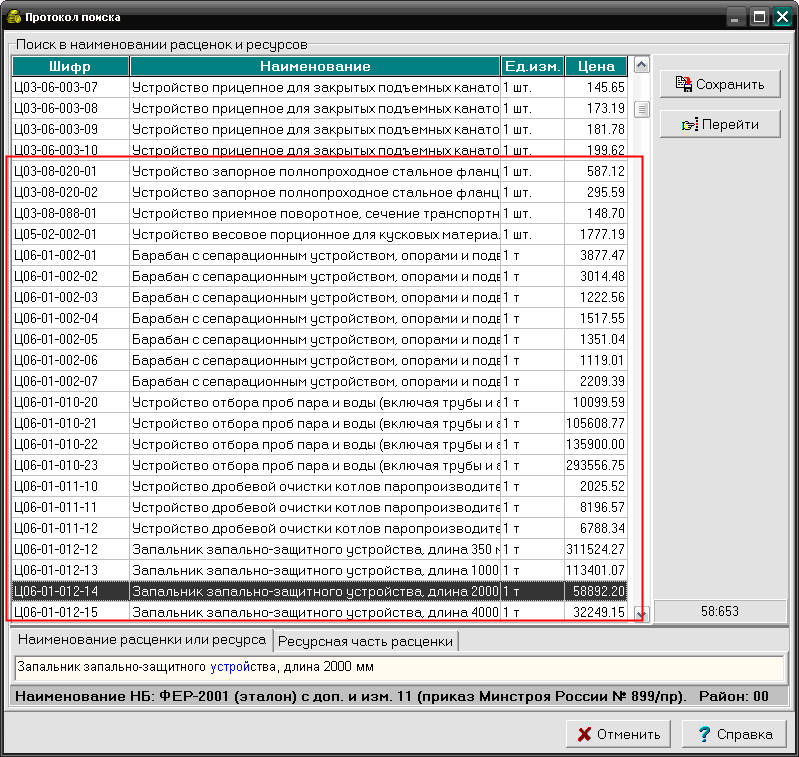Screen dimensions: 799x757
Task: Select row Ц03-08-020-02
Action: point(319,193)
